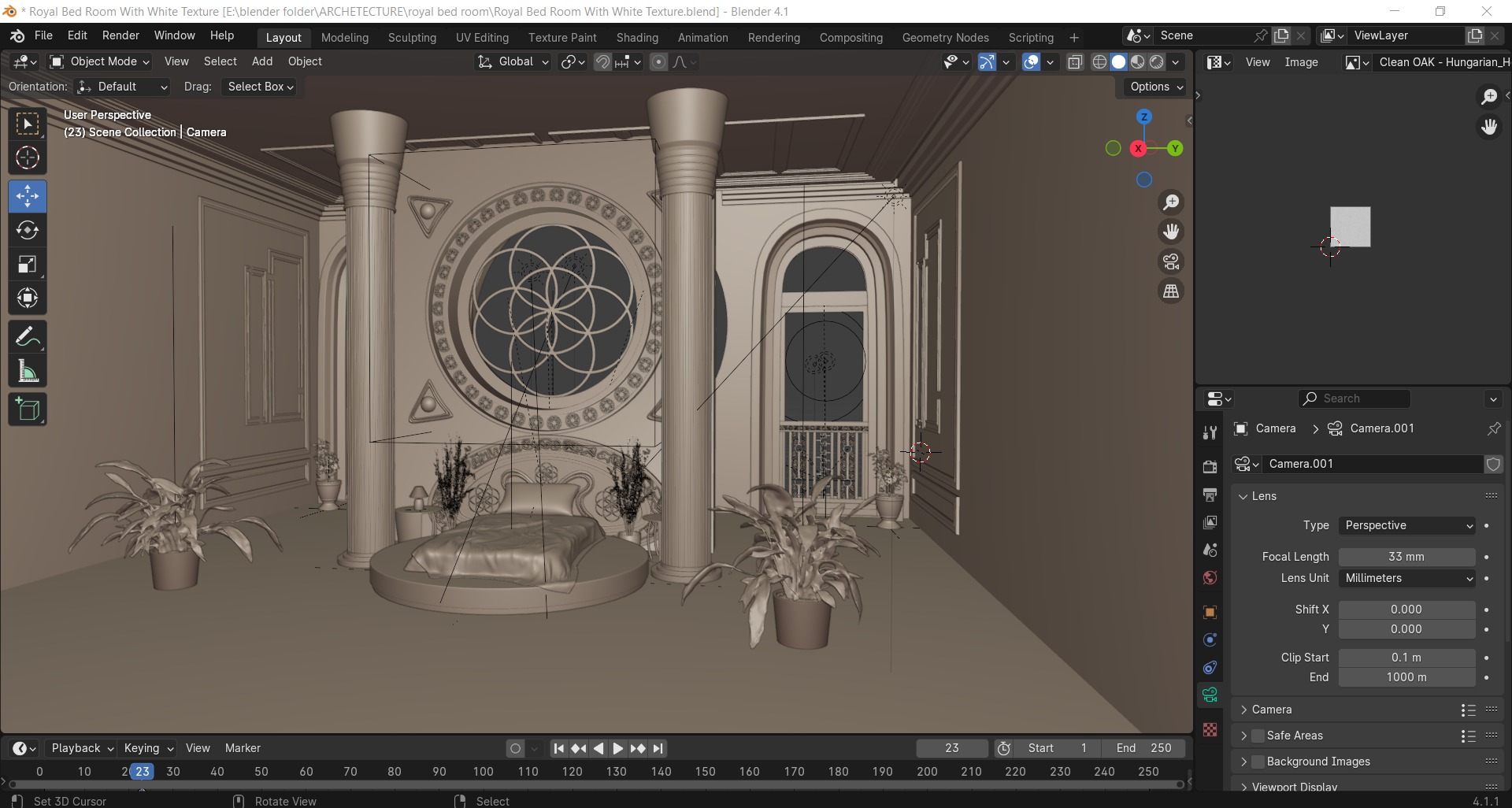Switch to the Shading workspace tab
Screen dimensions: 1512x808
(637, 37)
